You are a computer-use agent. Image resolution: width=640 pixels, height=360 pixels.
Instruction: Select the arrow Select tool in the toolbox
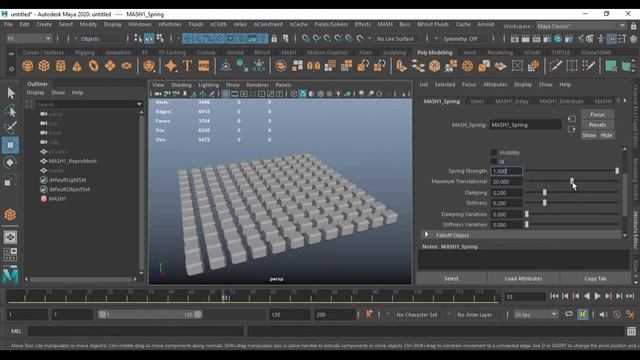[11, 93]
